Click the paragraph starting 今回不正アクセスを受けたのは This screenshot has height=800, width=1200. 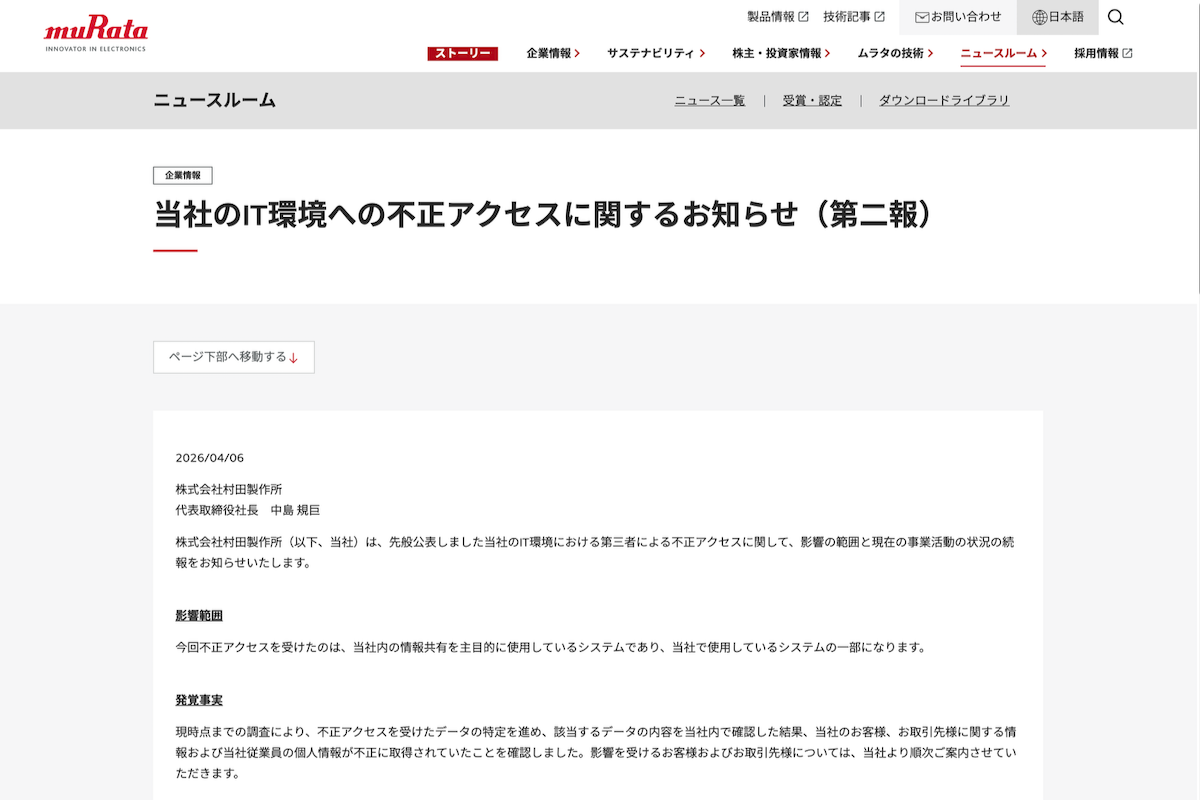[x=551, y=647]
